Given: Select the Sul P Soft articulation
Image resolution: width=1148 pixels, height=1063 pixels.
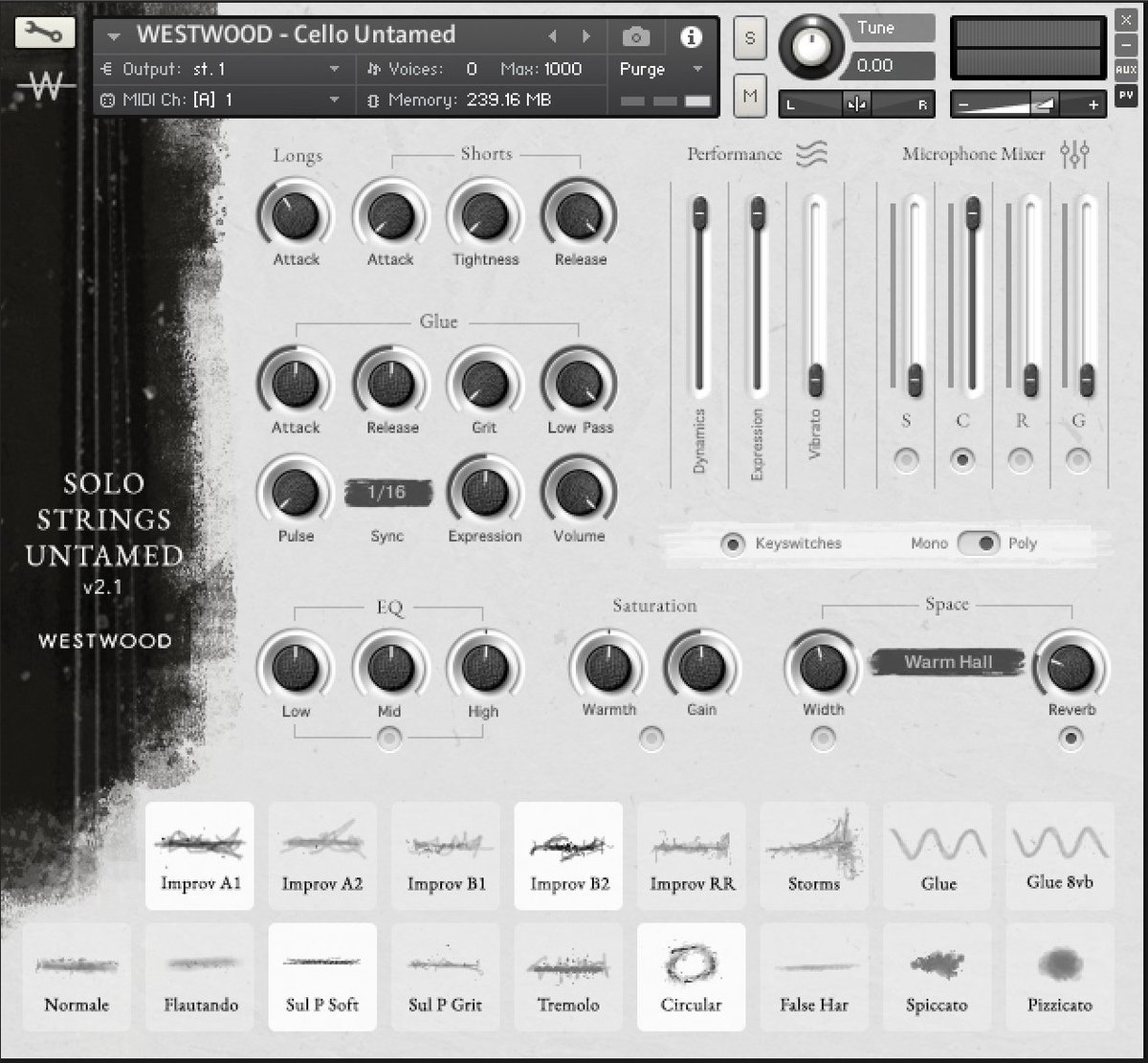Looking at the screenshot, I should 322,977.
